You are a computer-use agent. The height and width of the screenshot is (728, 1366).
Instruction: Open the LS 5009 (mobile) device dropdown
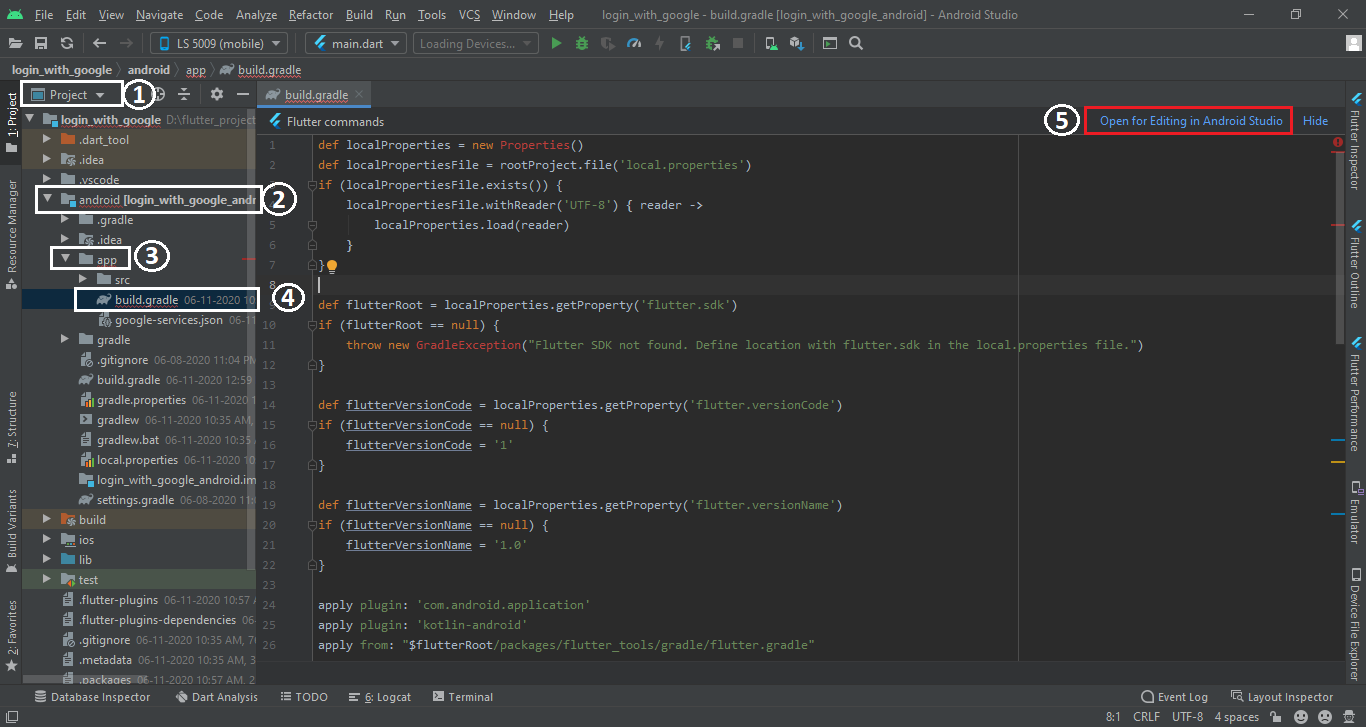219,43
